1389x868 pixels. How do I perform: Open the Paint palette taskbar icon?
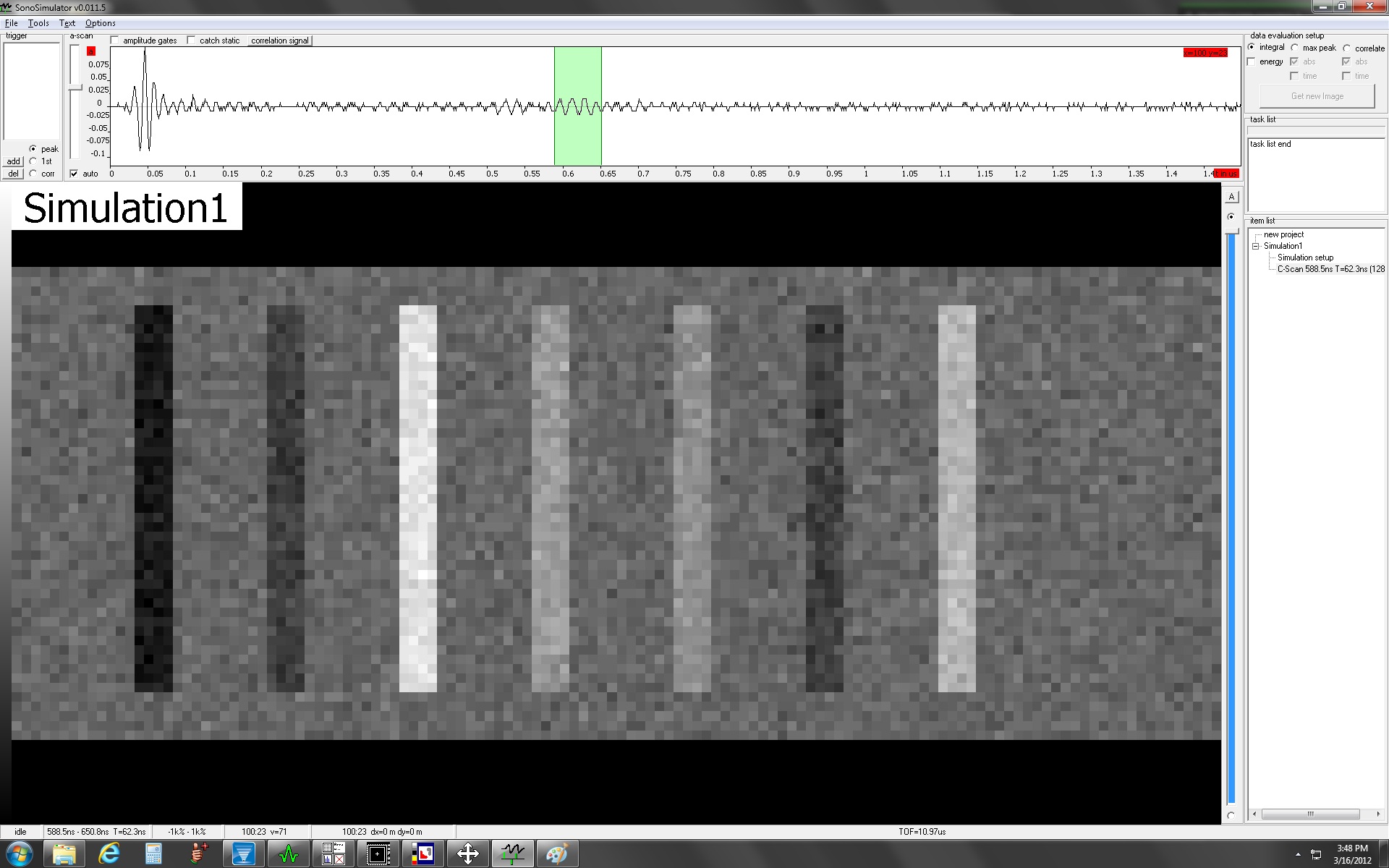pos(556,854)
